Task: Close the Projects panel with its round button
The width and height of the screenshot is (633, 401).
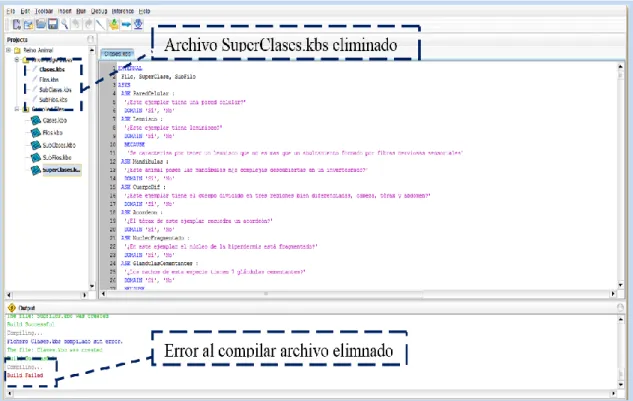Action: (91, 39)
